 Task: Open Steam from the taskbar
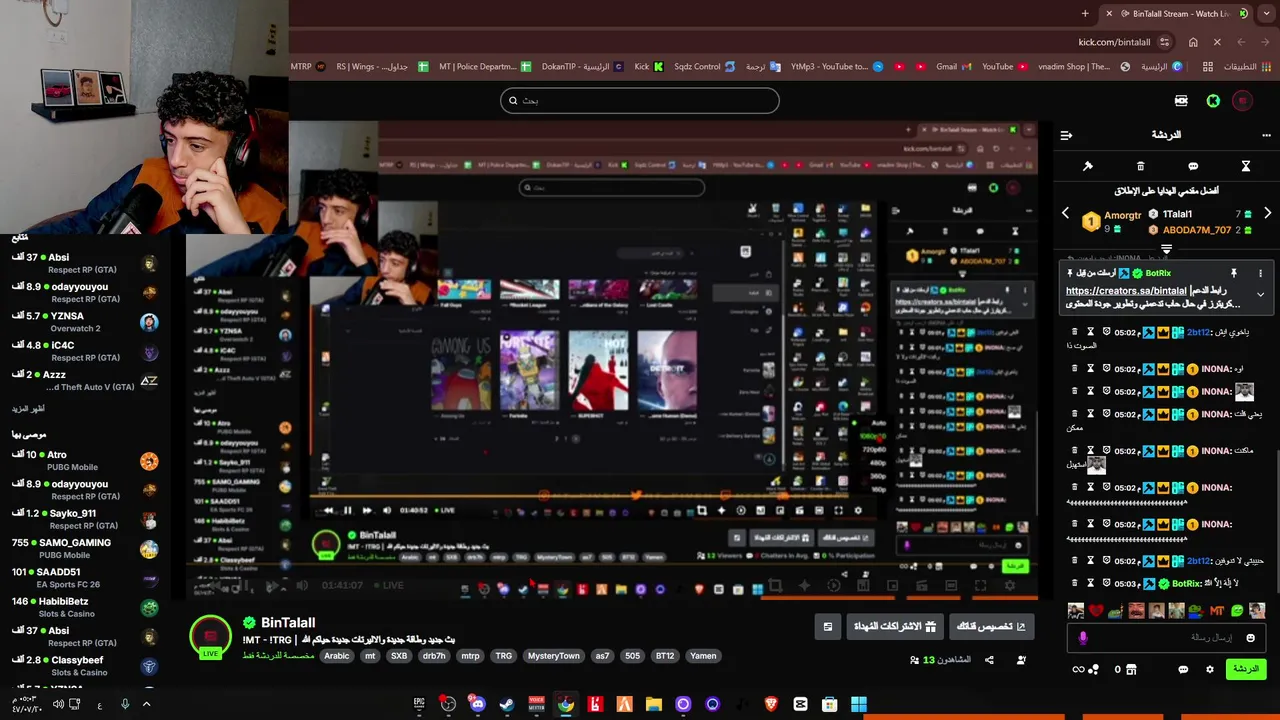click(507, 704)
